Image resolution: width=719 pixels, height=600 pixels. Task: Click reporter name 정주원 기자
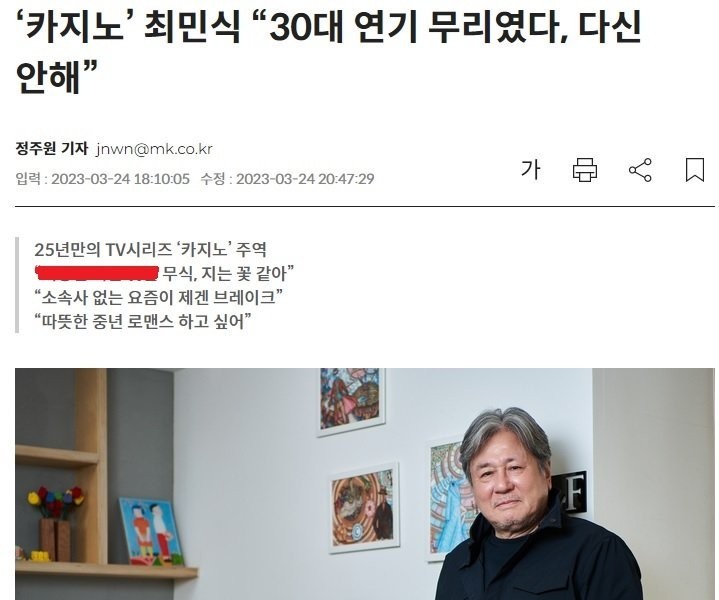coord(51,149)
